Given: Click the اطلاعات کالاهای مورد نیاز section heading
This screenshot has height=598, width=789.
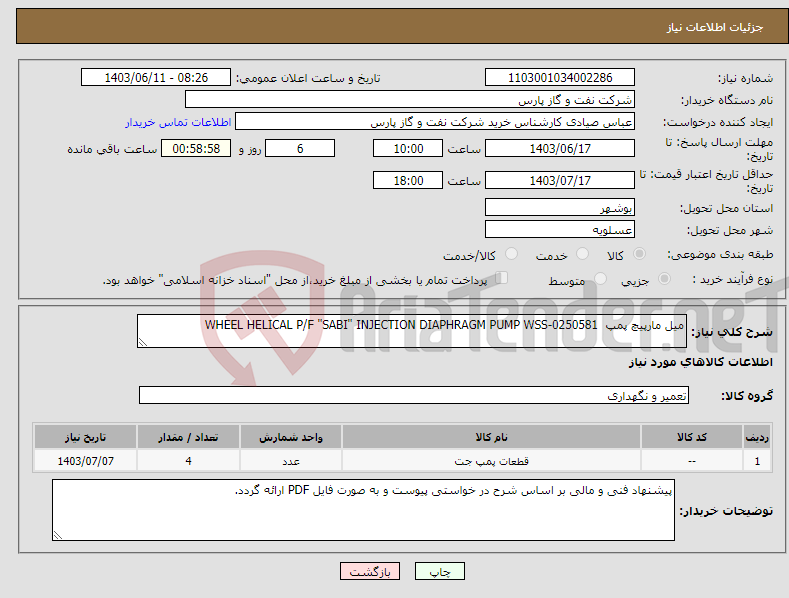Looking at the screenshot, I should (700, 362).
